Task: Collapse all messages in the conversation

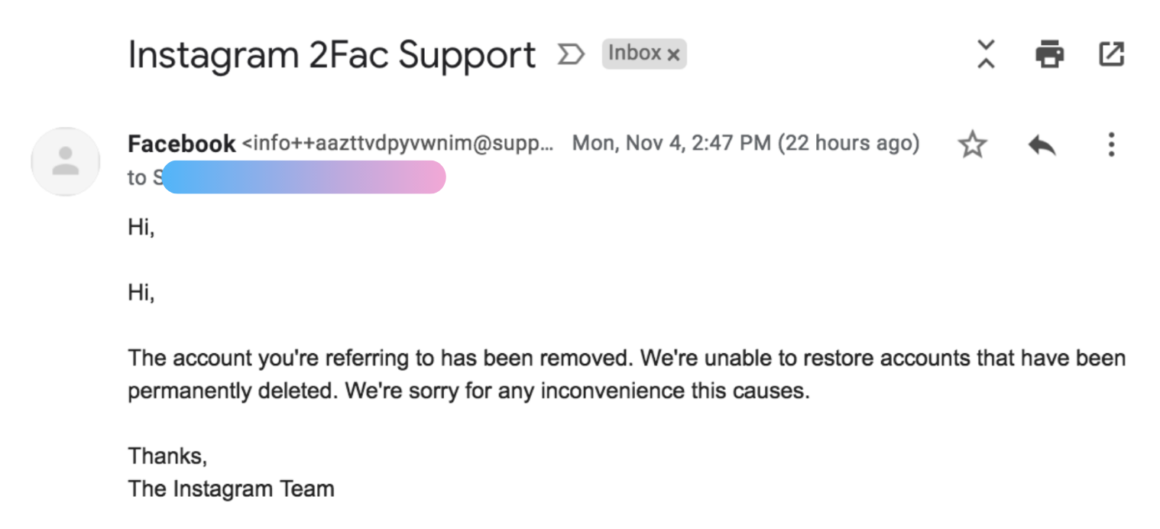Action: (986, 54)
